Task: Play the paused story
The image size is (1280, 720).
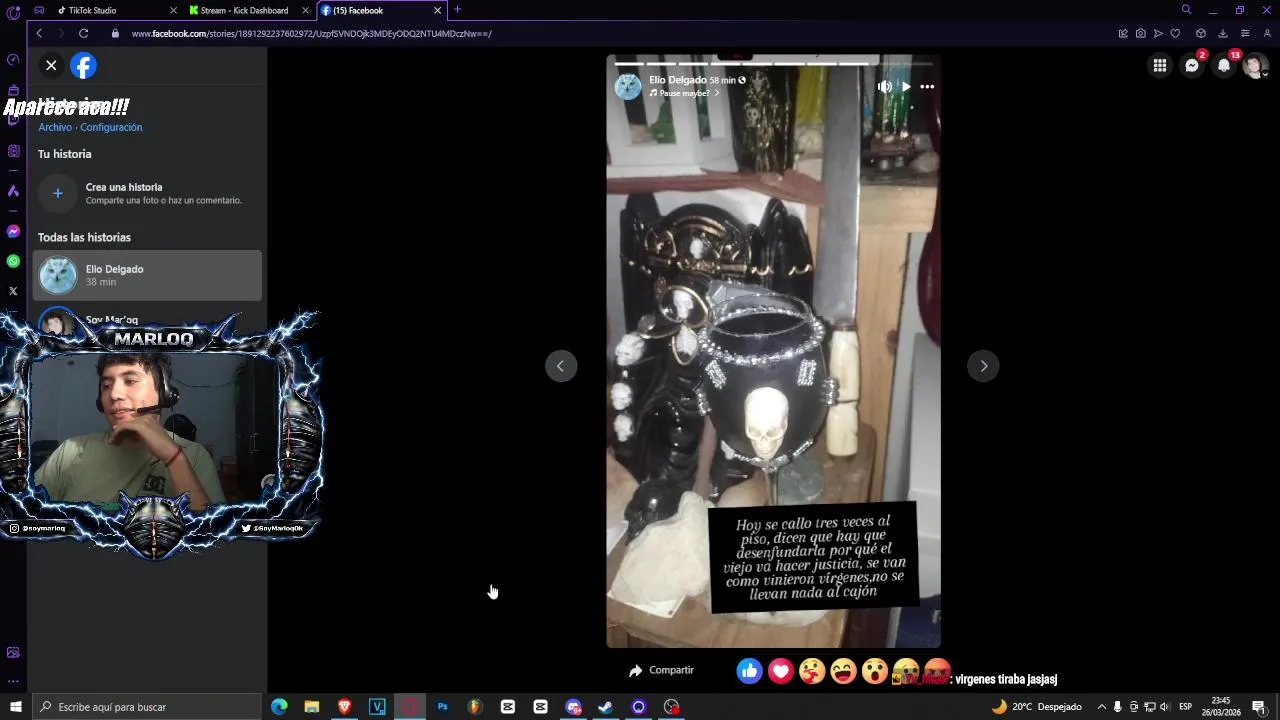Action: click(906, 87)
